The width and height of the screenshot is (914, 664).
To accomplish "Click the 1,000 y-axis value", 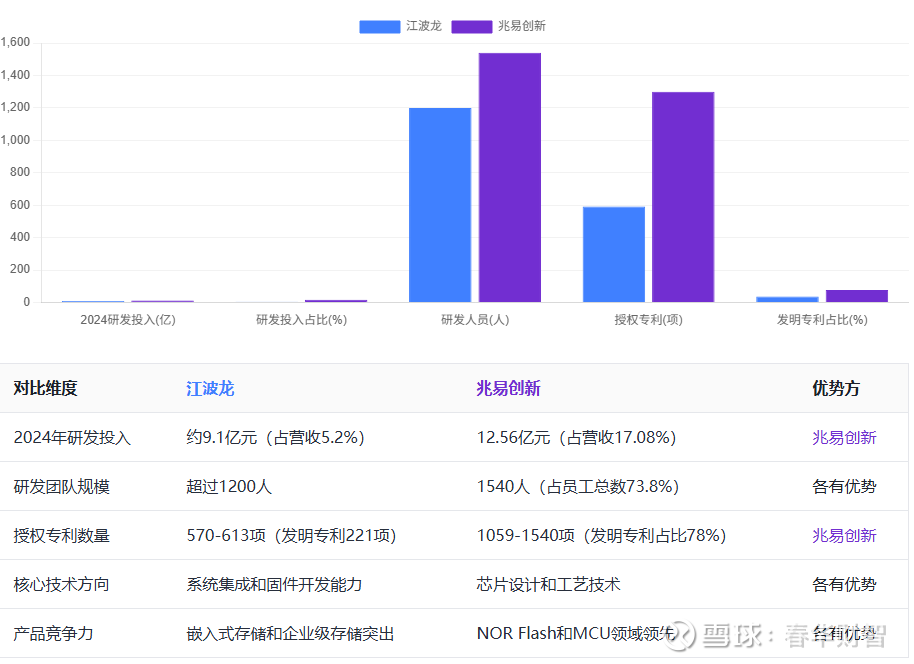I will [15, 139].
